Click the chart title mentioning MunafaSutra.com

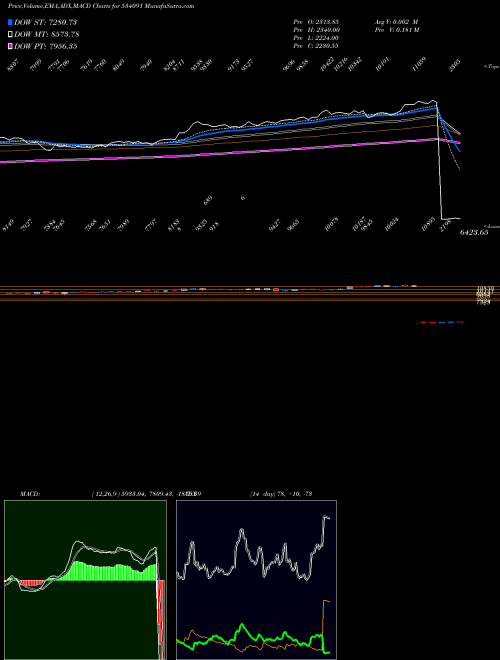(x=101, y=6)
